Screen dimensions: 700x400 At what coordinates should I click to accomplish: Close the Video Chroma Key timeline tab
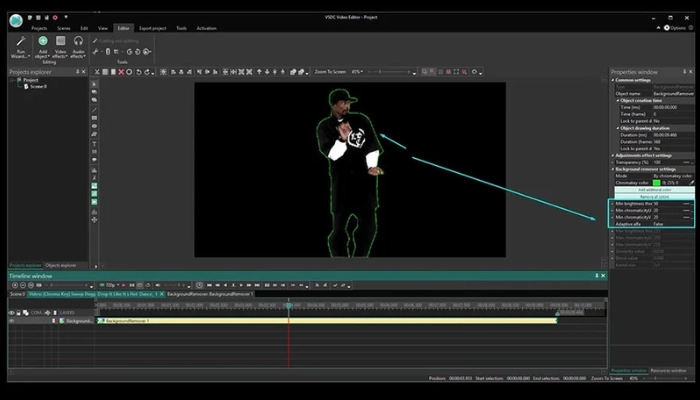click(x=162, y=294)
